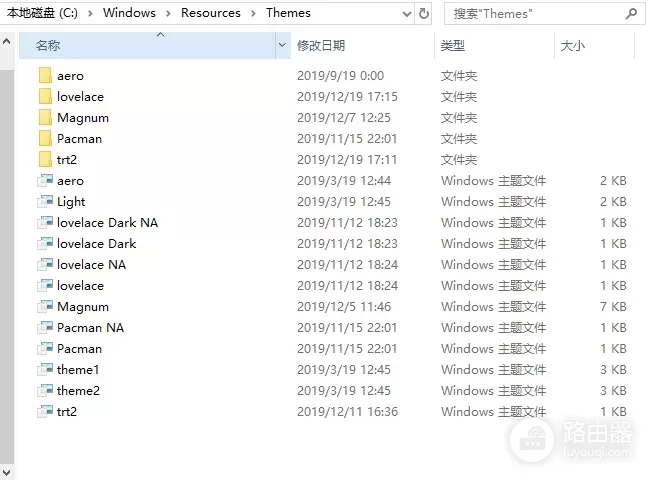Click Themes in breadcrumb path
The width and height of the screenshot is (650, 480).
(x=288, y=13)
